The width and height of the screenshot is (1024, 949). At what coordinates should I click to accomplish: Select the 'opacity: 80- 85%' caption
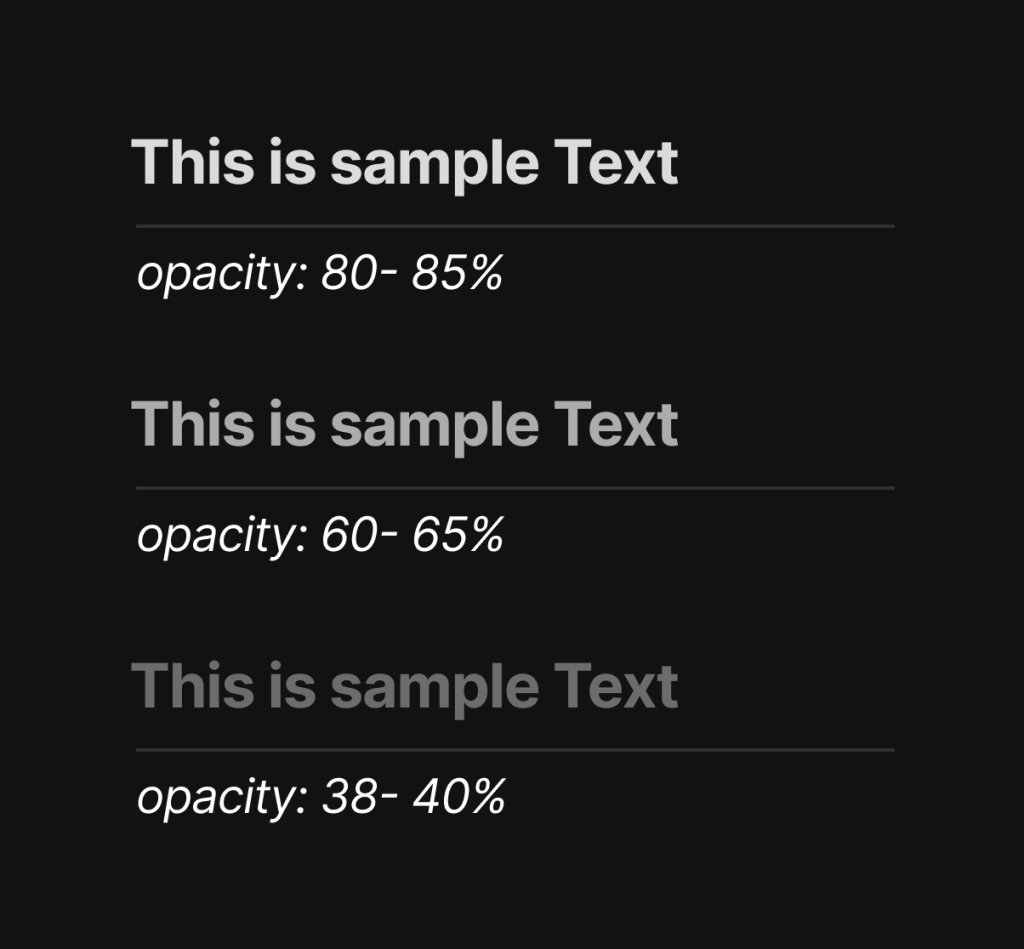click(320, 275)
